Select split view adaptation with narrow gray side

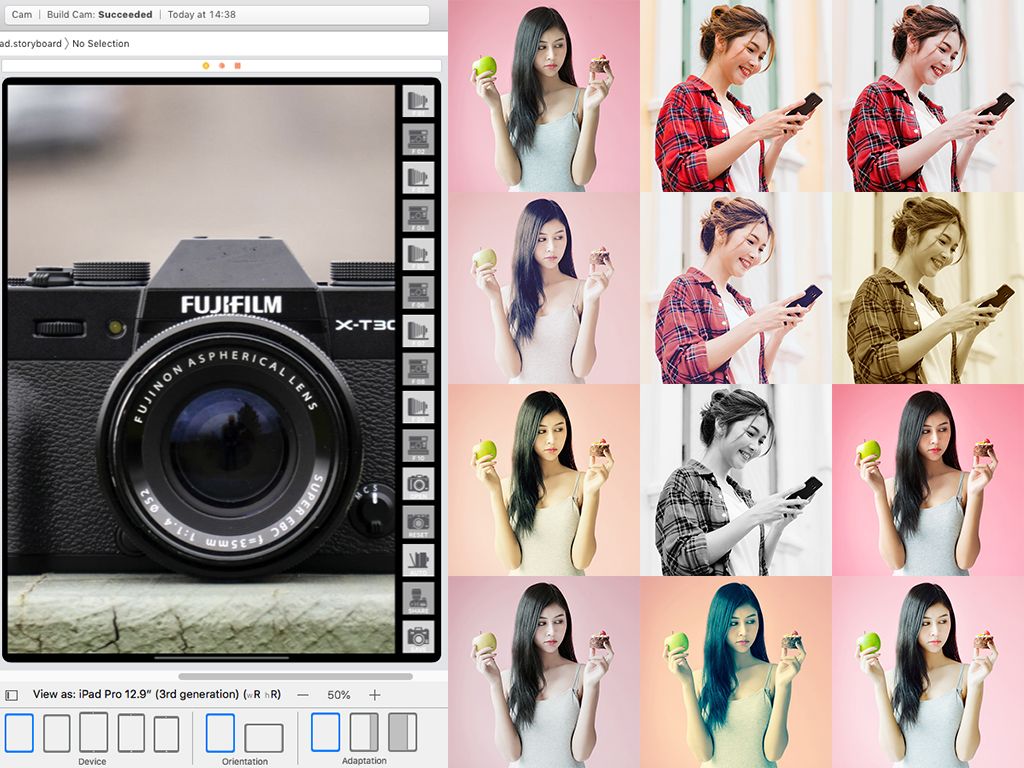[364, 732]
